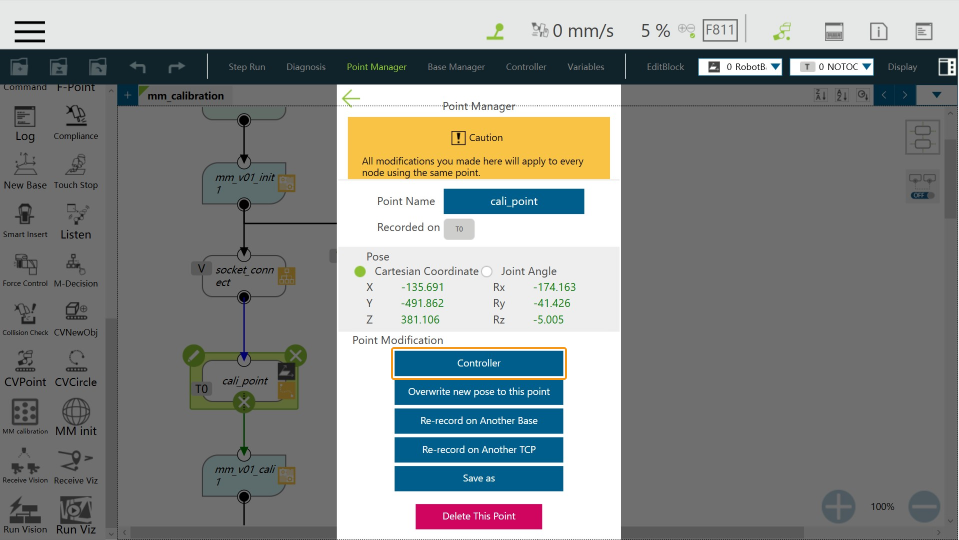Open Base Manager menu

click(x=456, y=67)
